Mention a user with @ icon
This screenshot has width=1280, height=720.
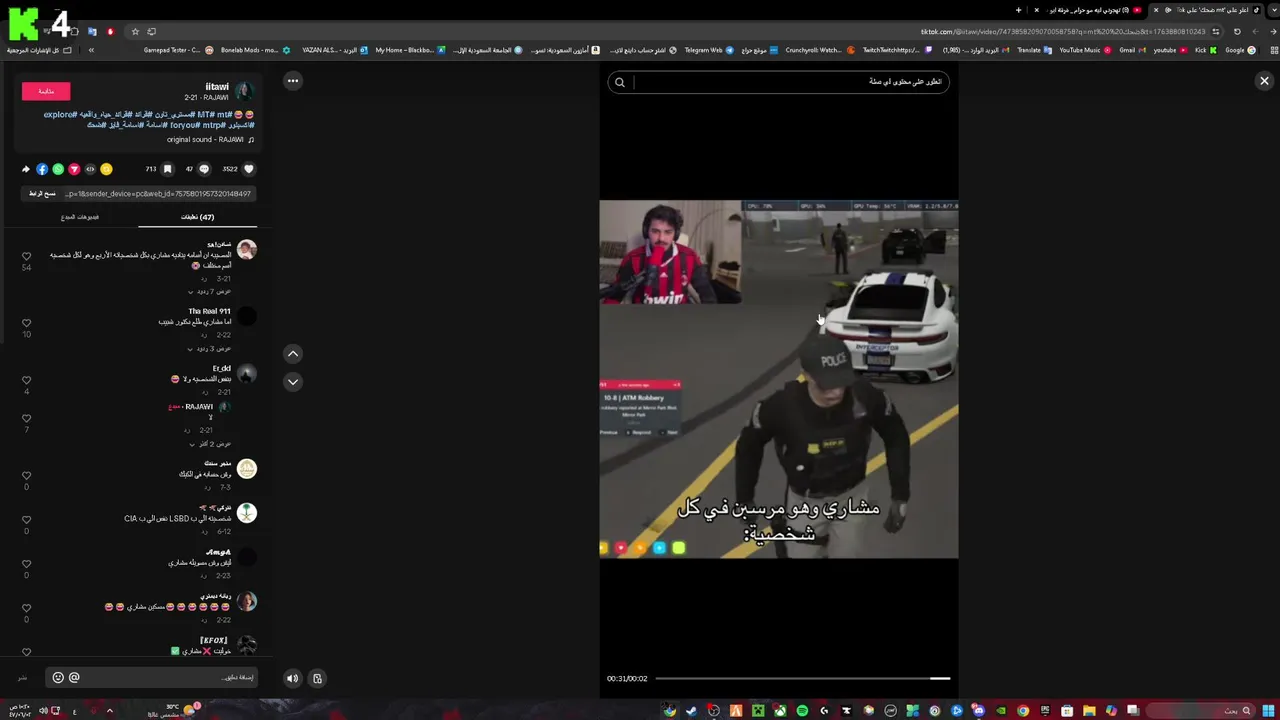[x=74, y=677]
